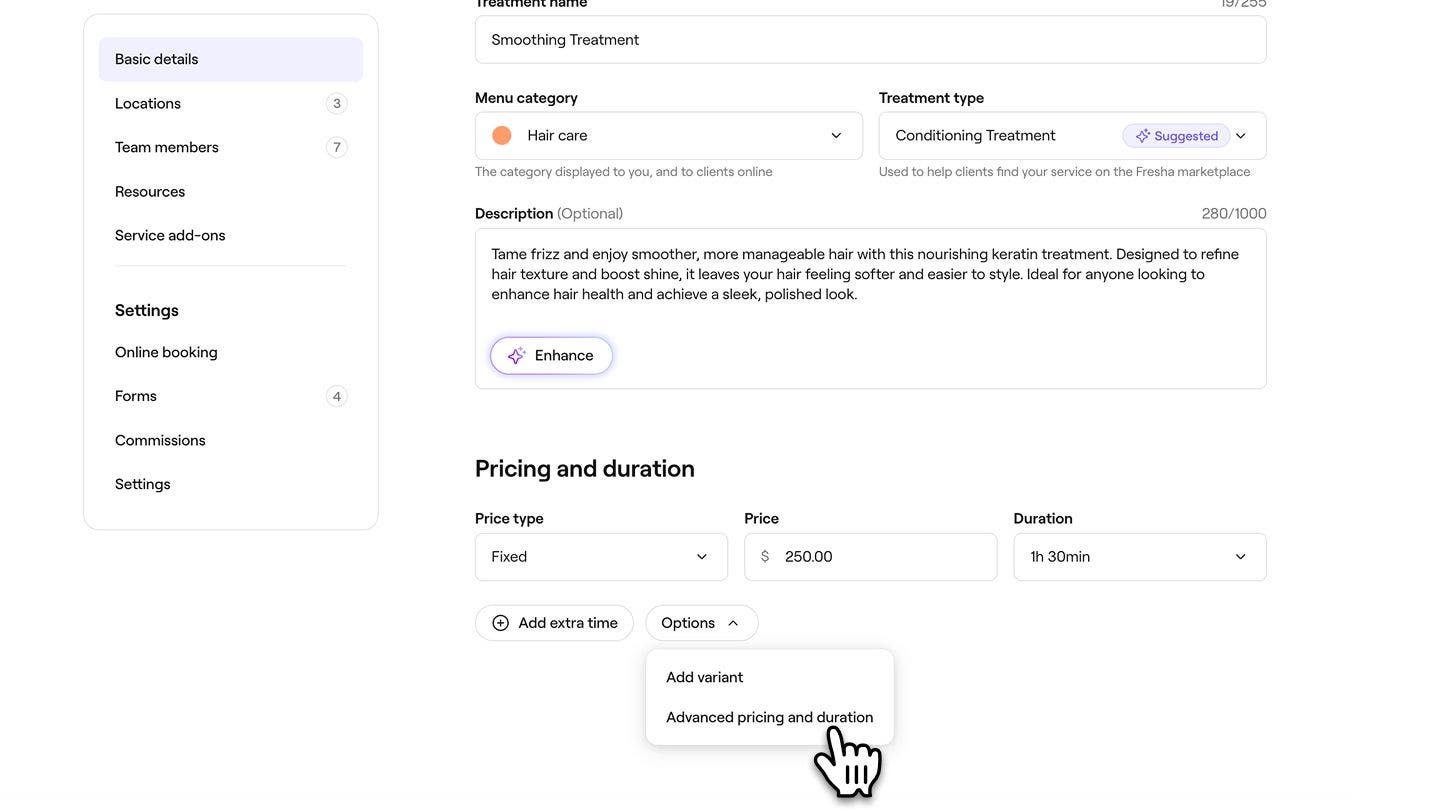Open the Price type Fixed dropdown
1440x812 pixels.
click(x=601, y=557)
